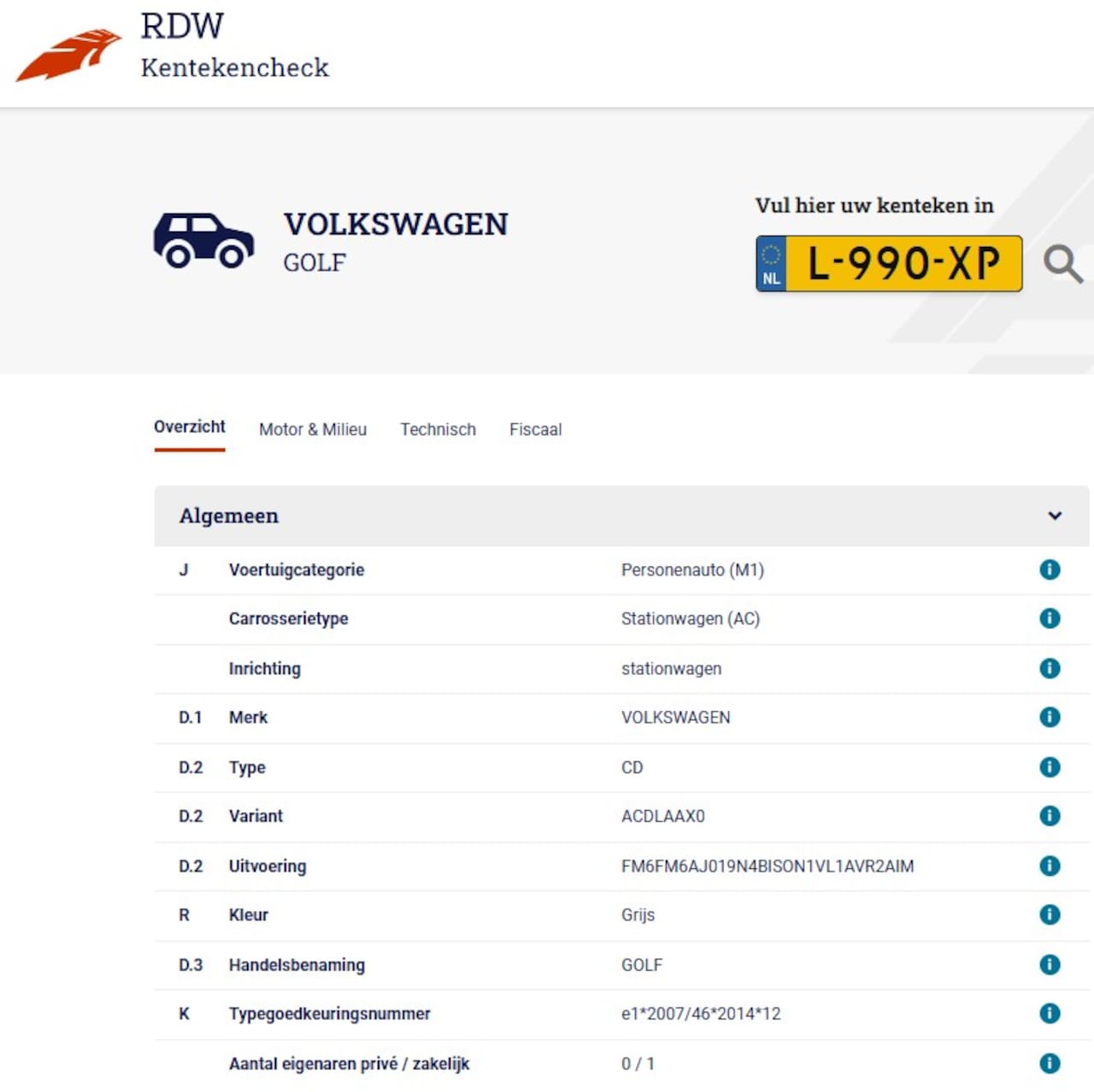Click the info icon for Voertuigcategorie
Image resolution: width=1094 pixels, height=1092 pixels.
[x=1050, y=570]
